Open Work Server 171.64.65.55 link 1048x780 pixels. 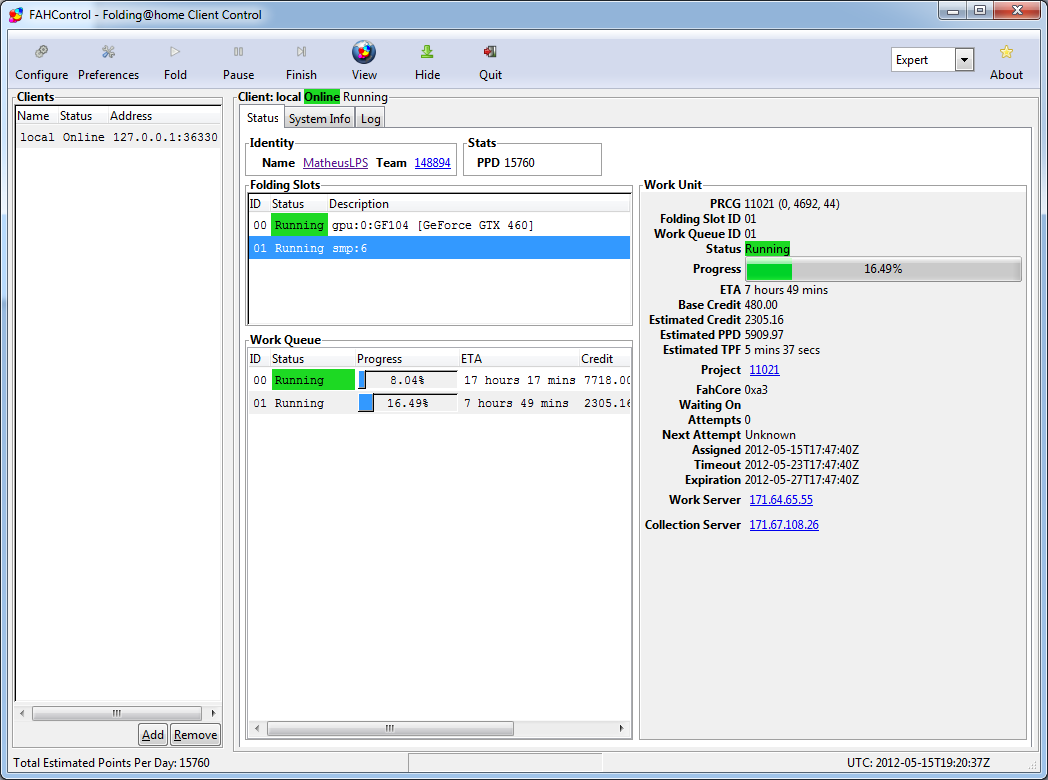[x=781, y=500]
